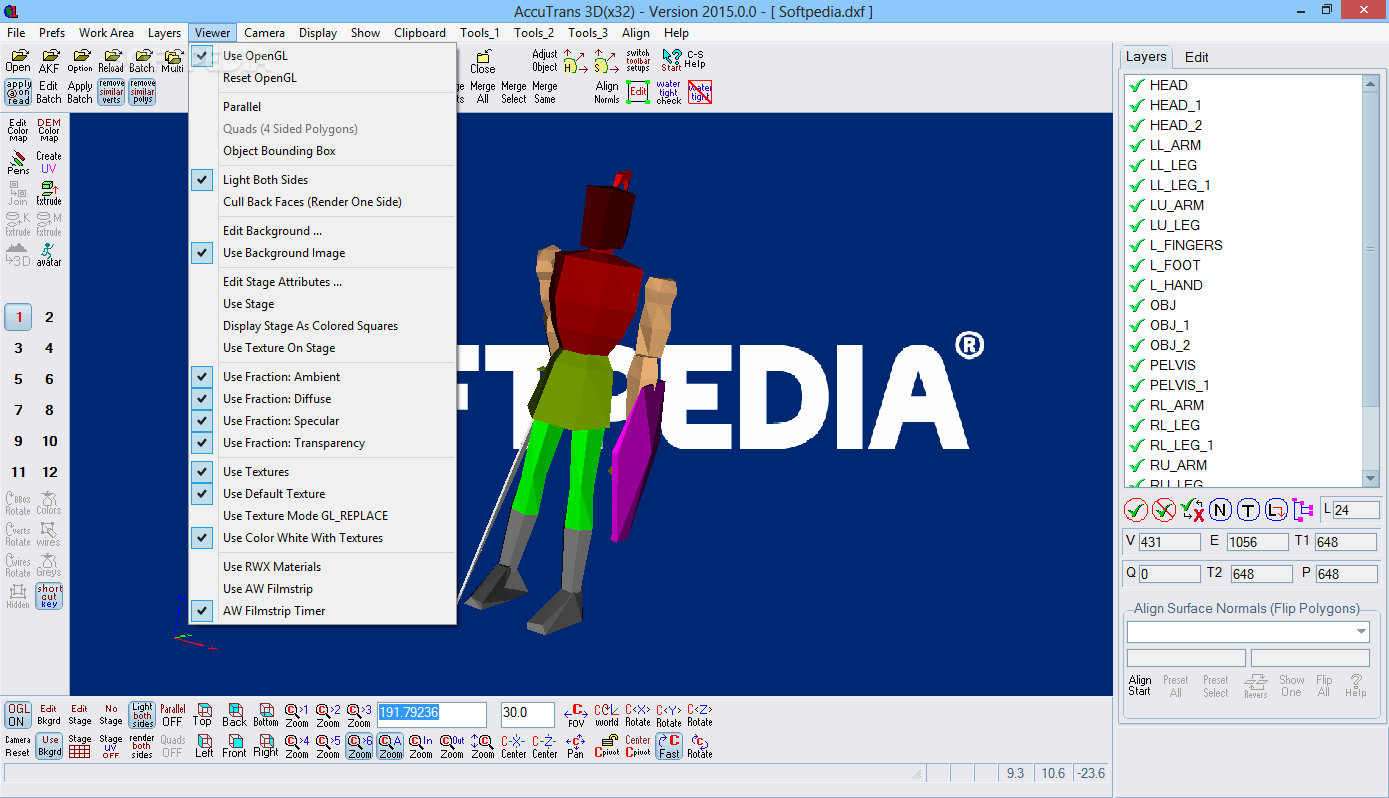Click the Camera Reset button
The height and width of the screenshot is (798, 1389).
(18, 746)
